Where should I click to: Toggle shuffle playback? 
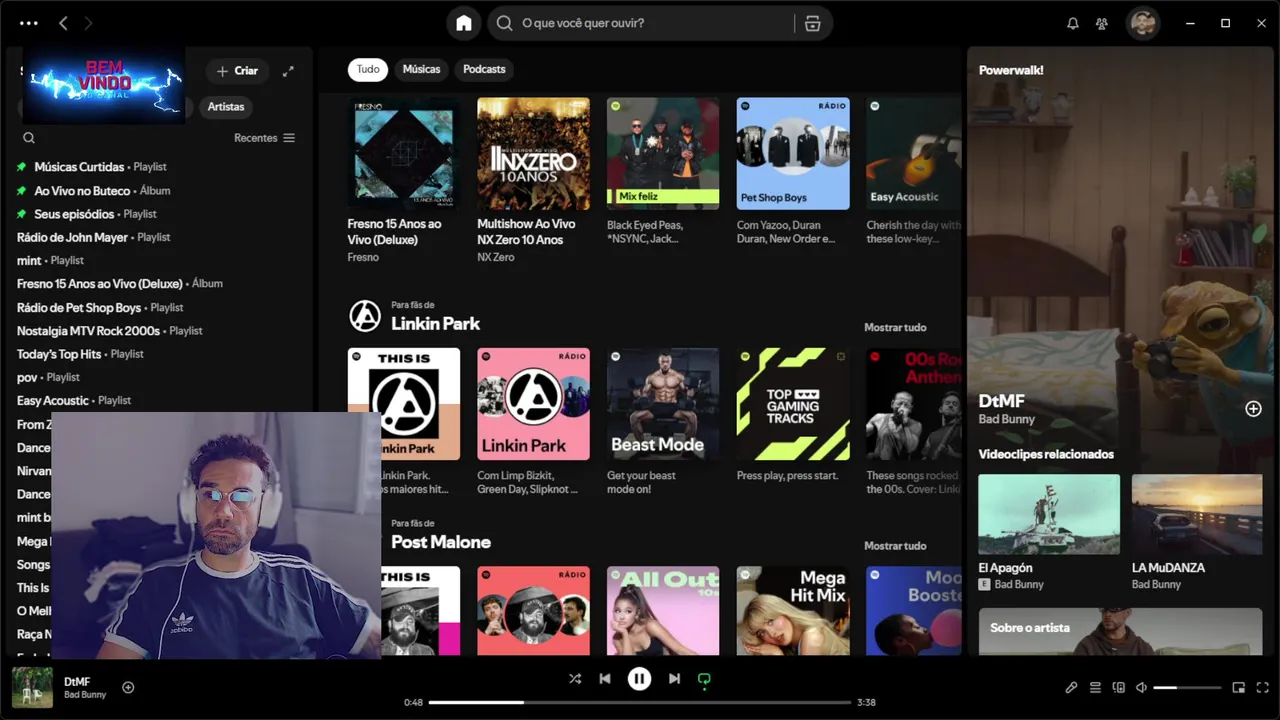(x=575, y=679)
